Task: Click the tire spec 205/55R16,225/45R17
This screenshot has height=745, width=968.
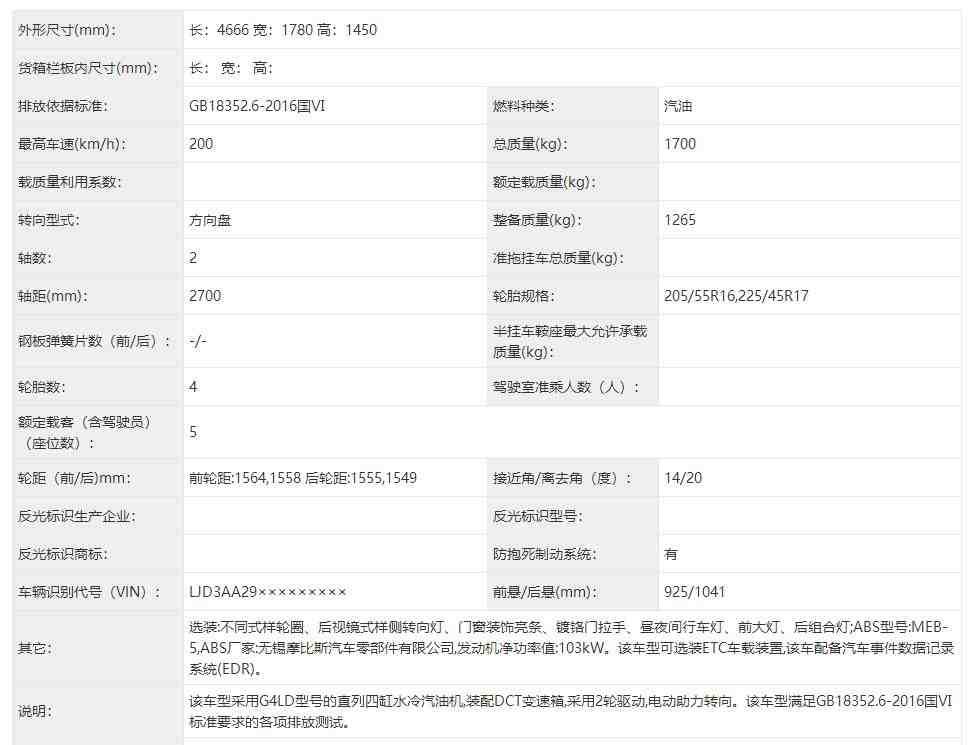Action: 740,295
